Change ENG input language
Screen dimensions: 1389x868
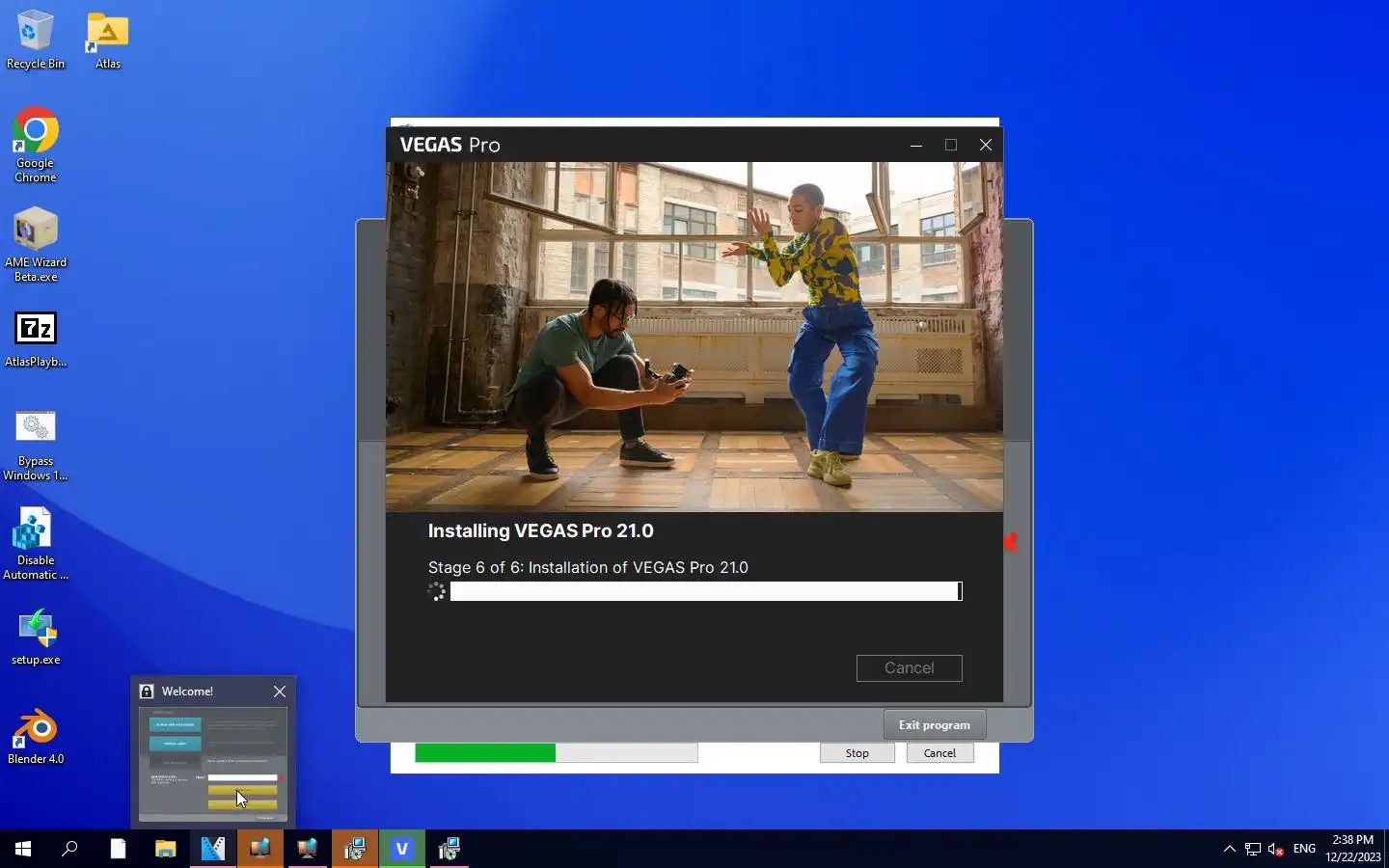(x=1304, y=849)
